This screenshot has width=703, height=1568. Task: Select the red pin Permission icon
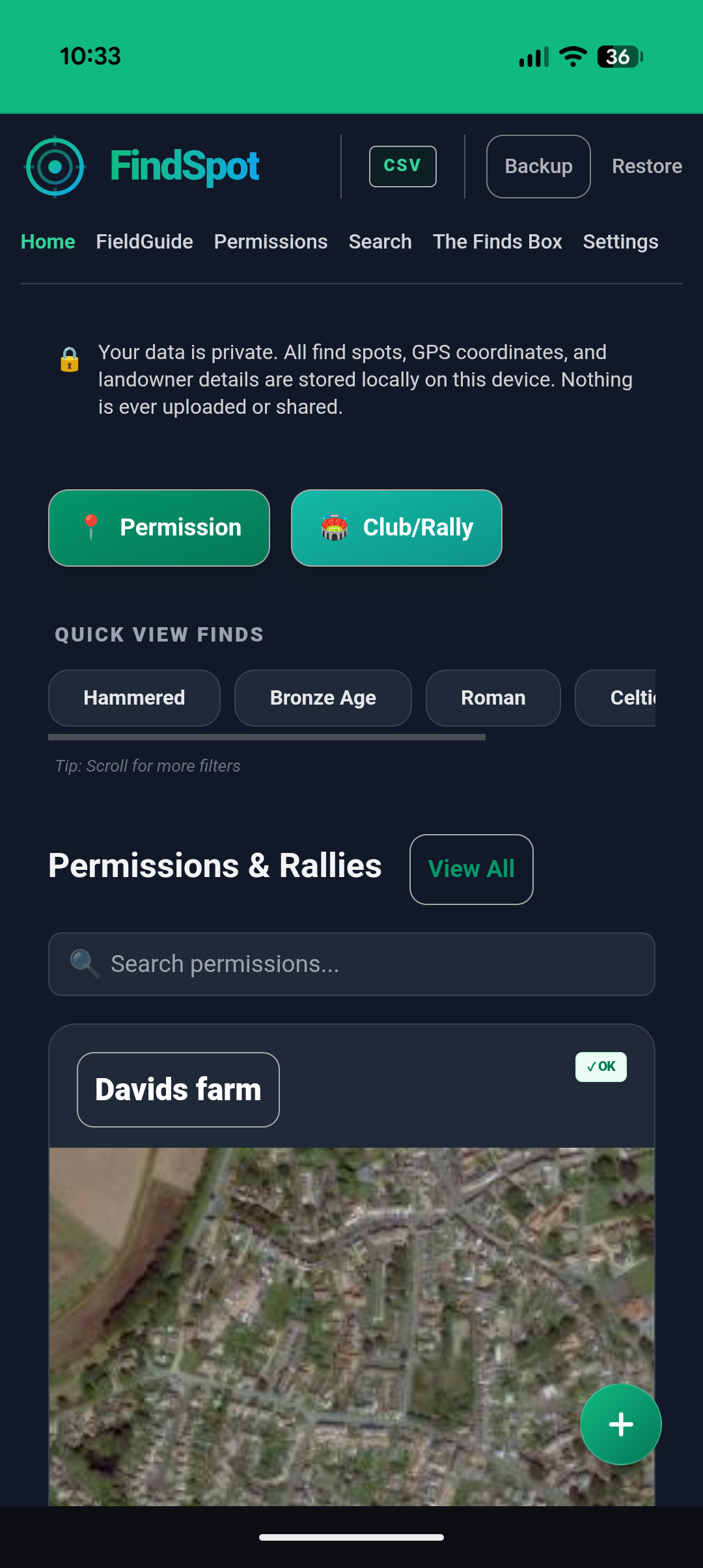[91, 528]
